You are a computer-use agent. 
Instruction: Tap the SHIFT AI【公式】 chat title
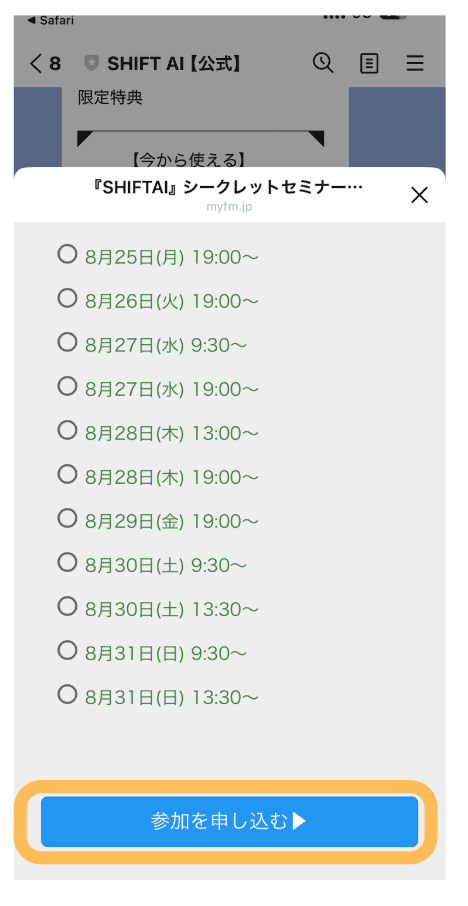[174, 63]
